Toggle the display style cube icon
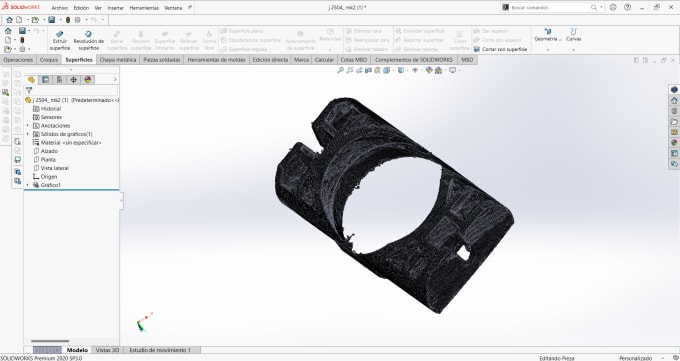 click(401, 70)
